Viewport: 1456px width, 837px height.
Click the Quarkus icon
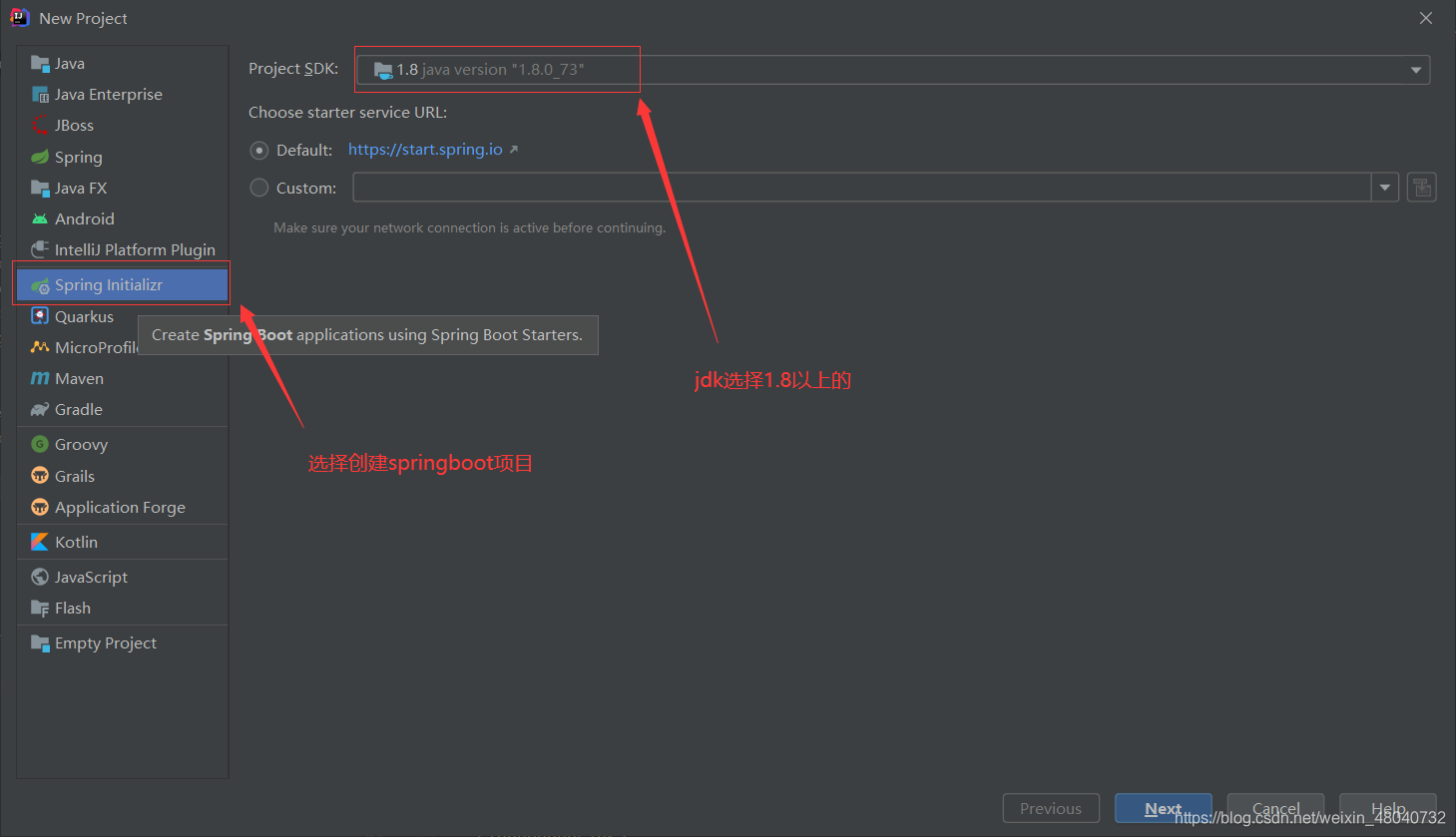tap(40, 316)
